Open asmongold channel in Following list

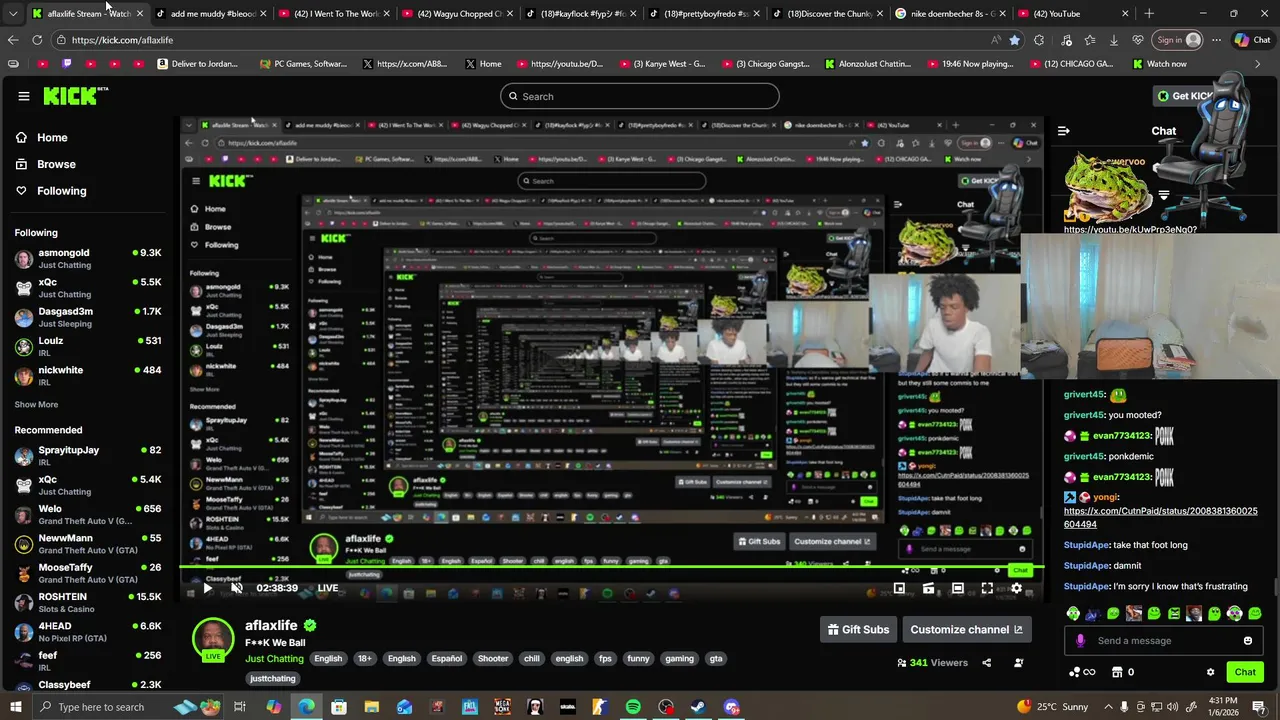point(88,259)
